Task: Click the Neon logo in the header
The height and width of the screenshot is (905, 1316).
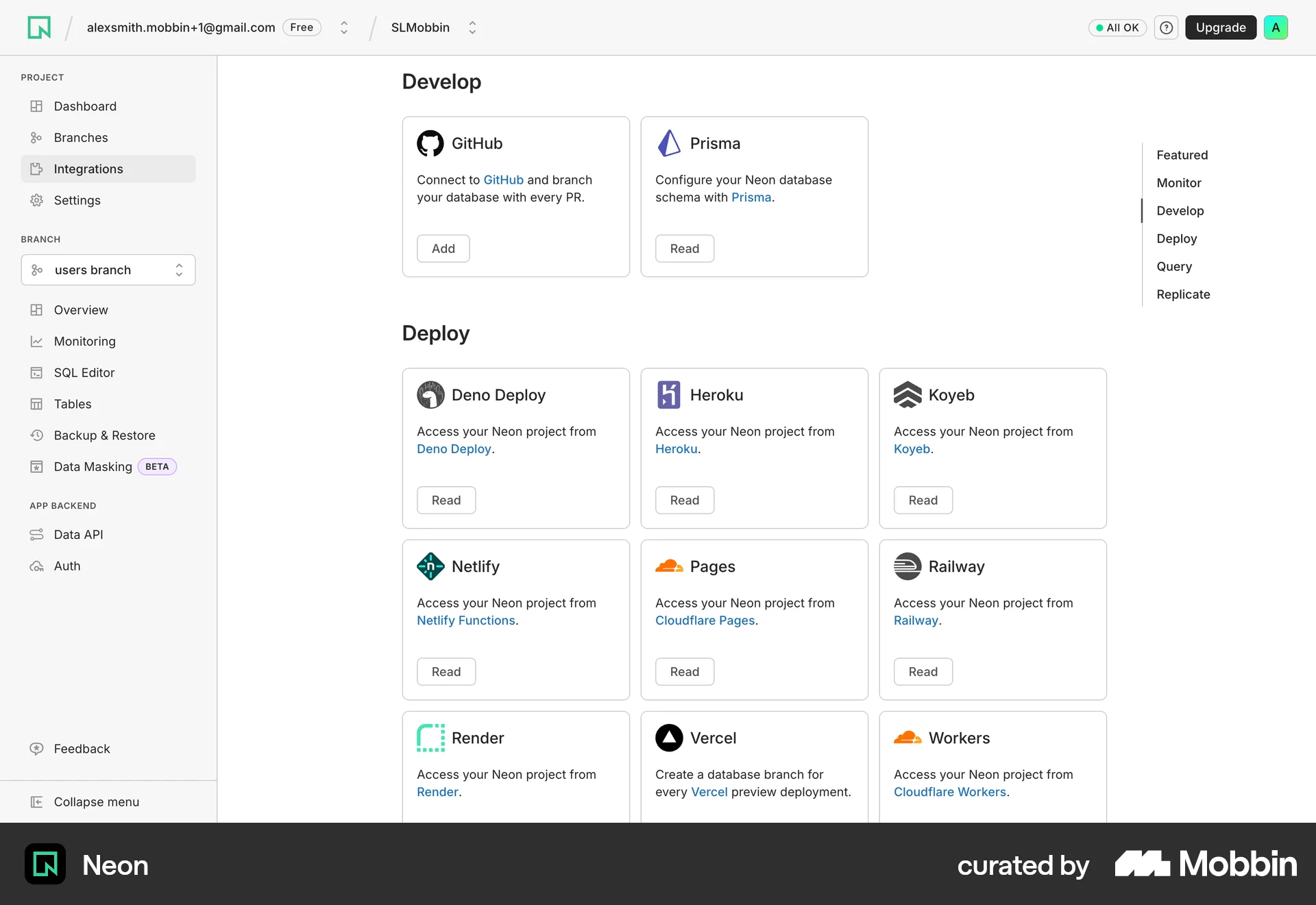Action: [39, 27]
